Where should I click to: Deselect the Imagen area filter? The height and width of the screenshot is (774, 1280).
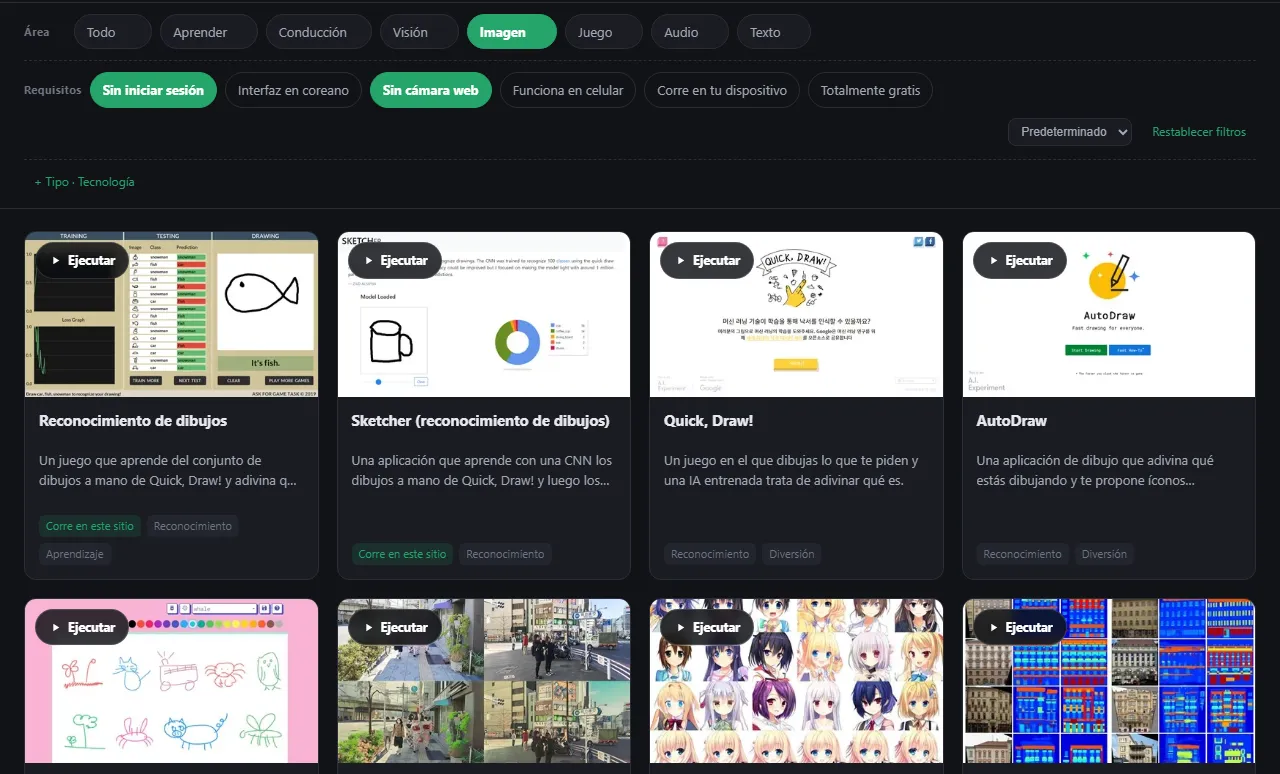click(x=512, y=32)
